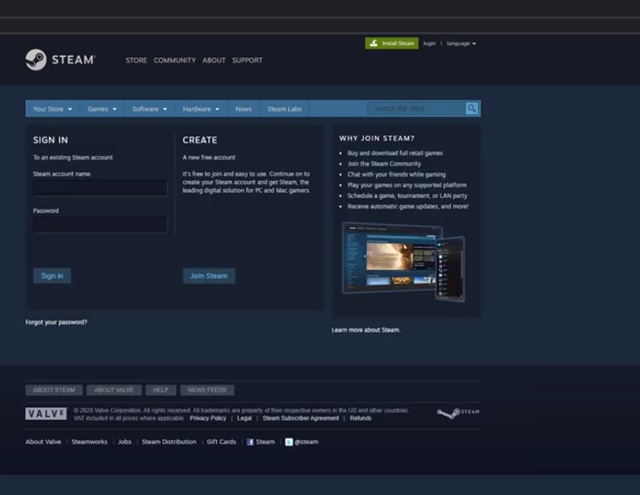Expand the Games dropdown menu
The height and width of the screenshot is (495, 640).
point(102,109)
